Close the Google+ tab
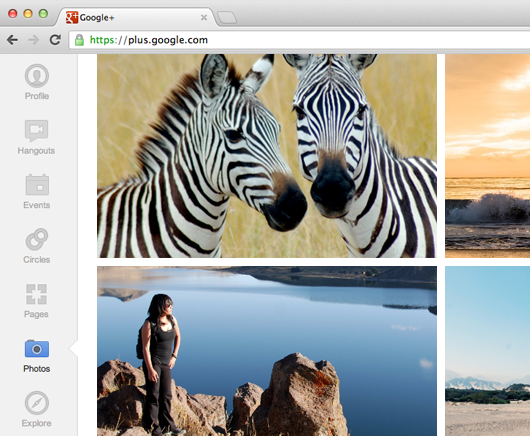 (204, 17)
